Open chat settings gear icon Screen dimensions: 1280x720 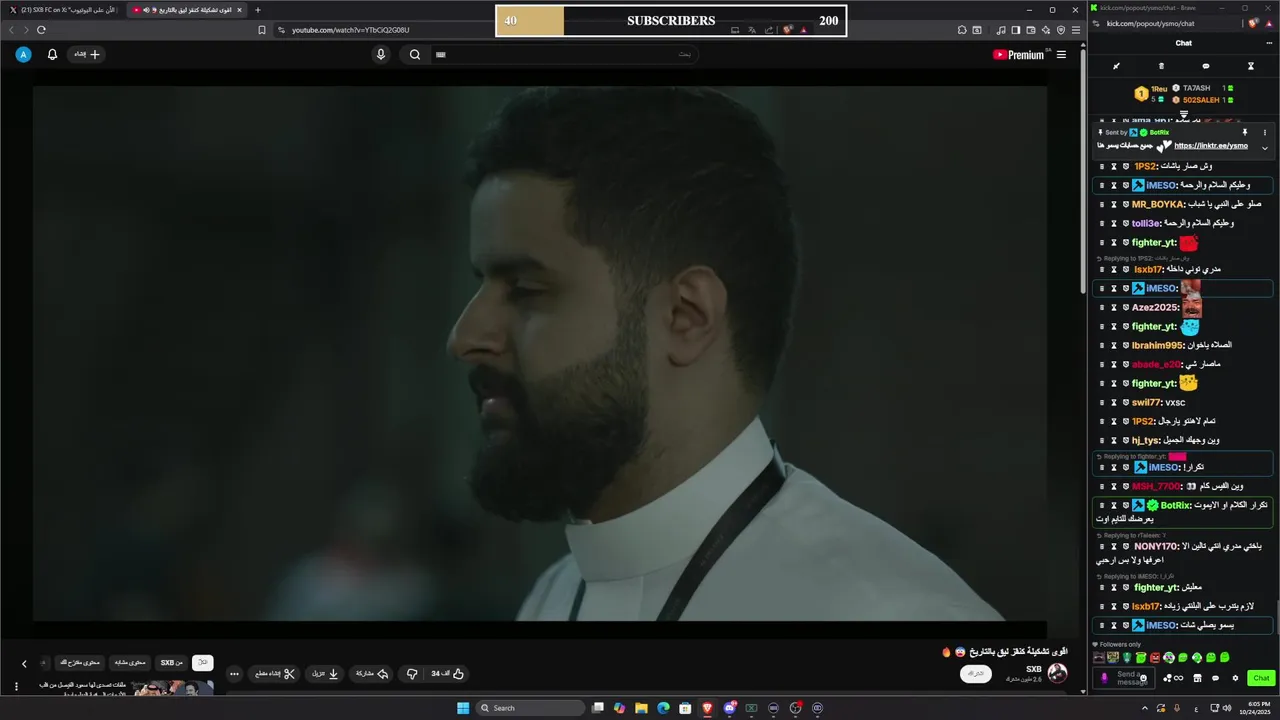pyautogui.click(x=1235, y=678)
